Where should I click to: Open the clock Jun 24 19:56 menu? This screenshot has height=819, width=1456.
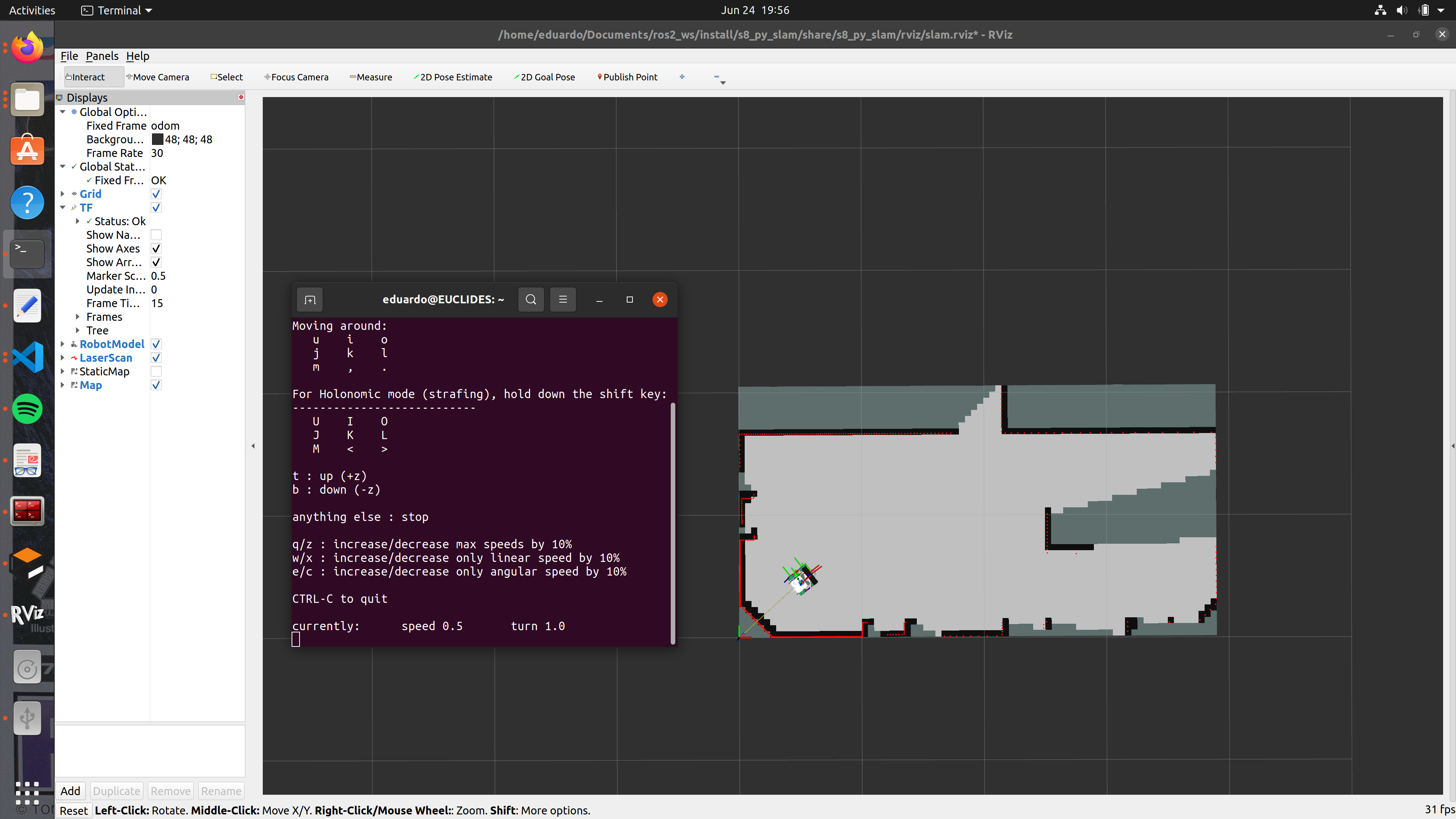point(755,10)
